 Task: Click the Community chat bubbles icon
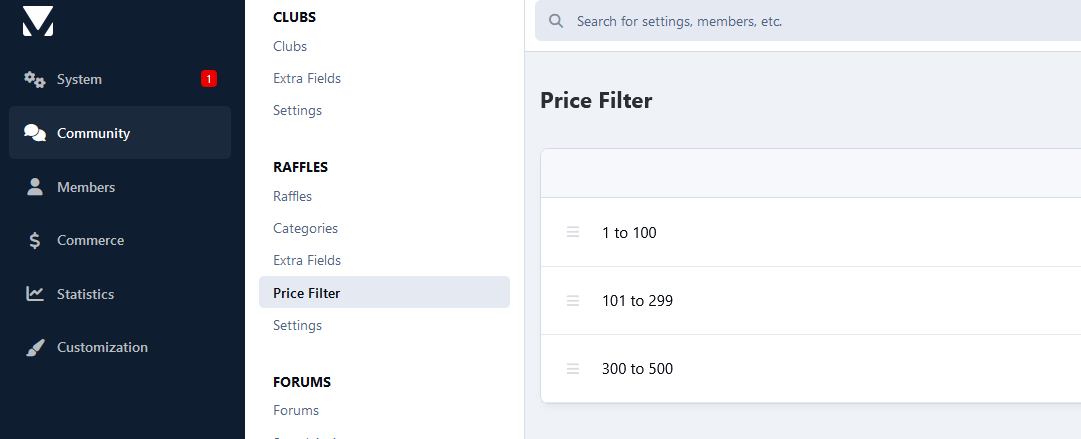(34, 133)
